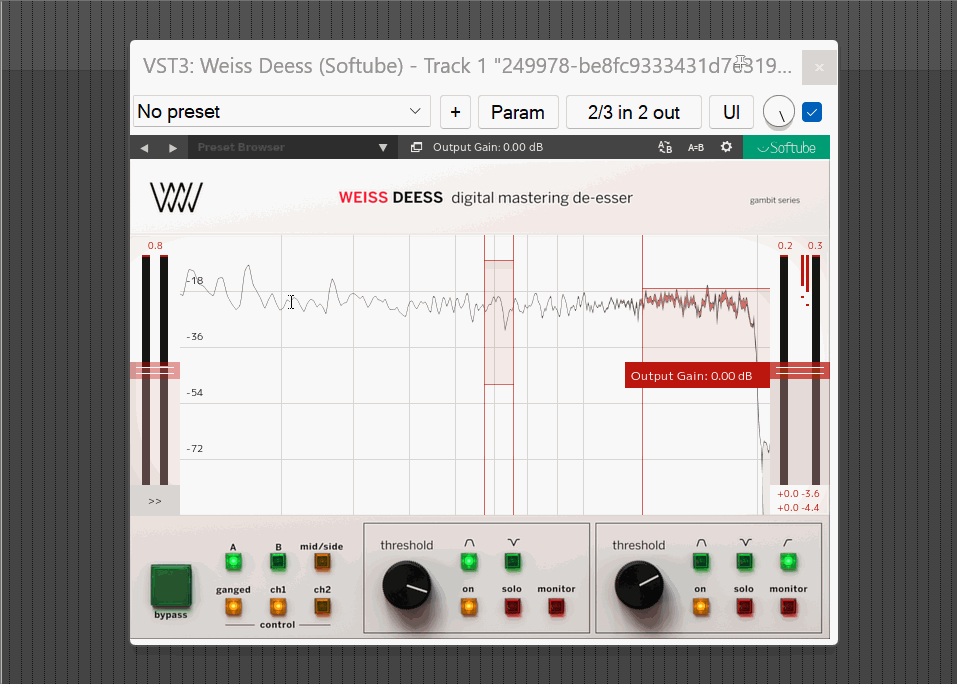Toggle the large green bypass button
The width and height of the screenshot is (957, 684).
click(171, 586)
